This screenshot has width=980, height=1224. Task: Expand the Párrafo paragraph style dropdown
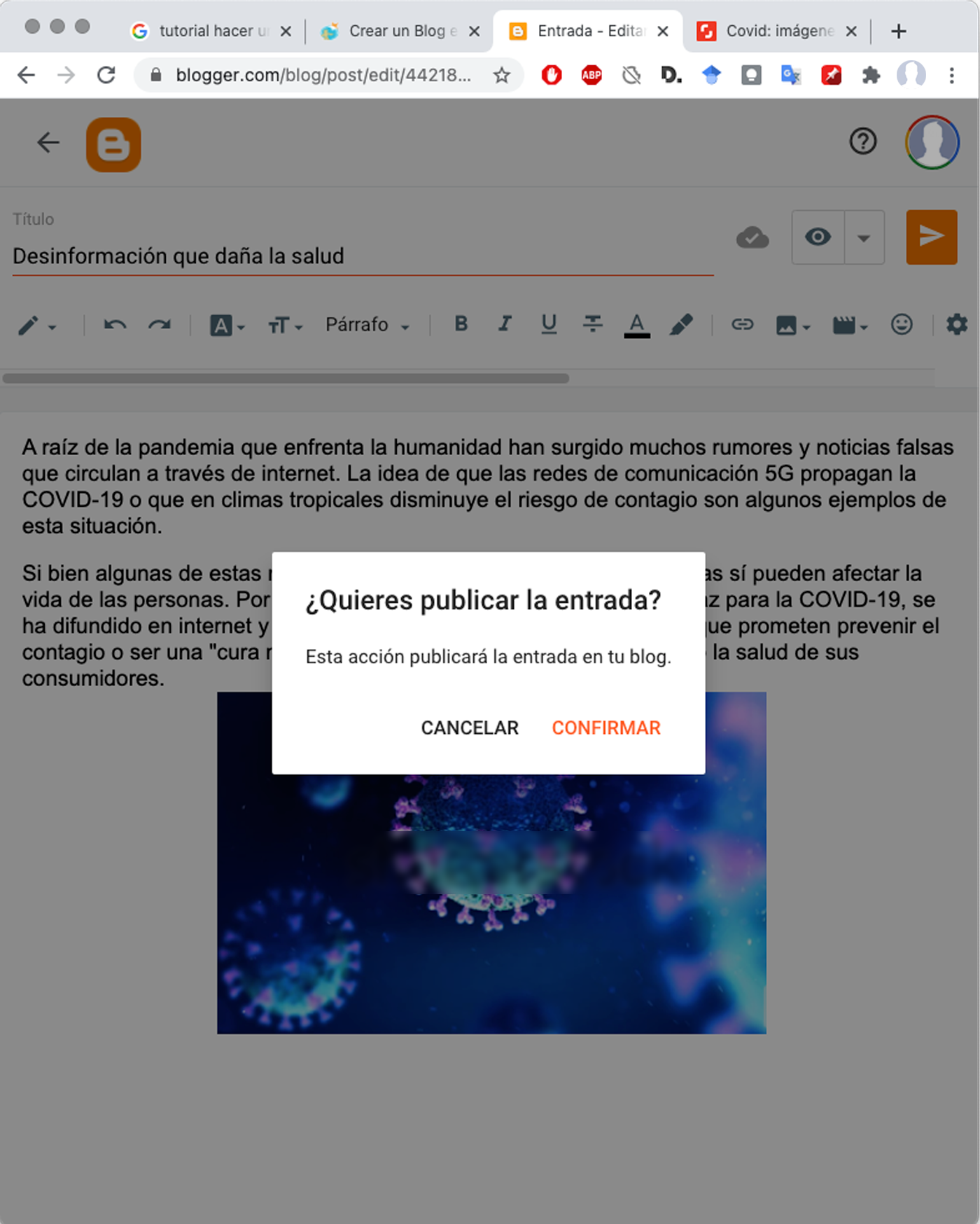click(x=367, y=325)
